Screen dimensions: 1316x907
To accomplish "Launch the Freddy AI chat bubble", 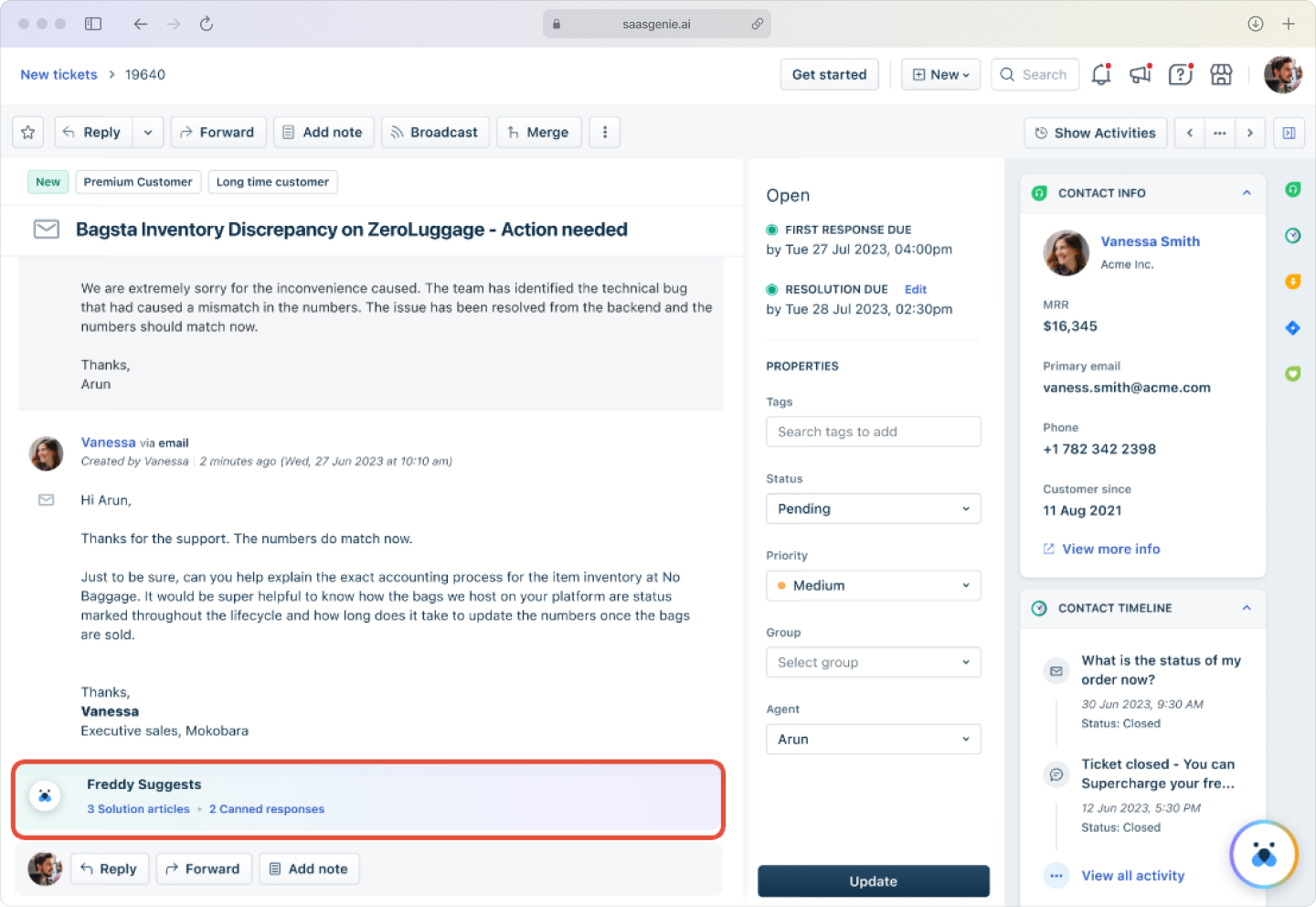I will tap(1264, 854).
